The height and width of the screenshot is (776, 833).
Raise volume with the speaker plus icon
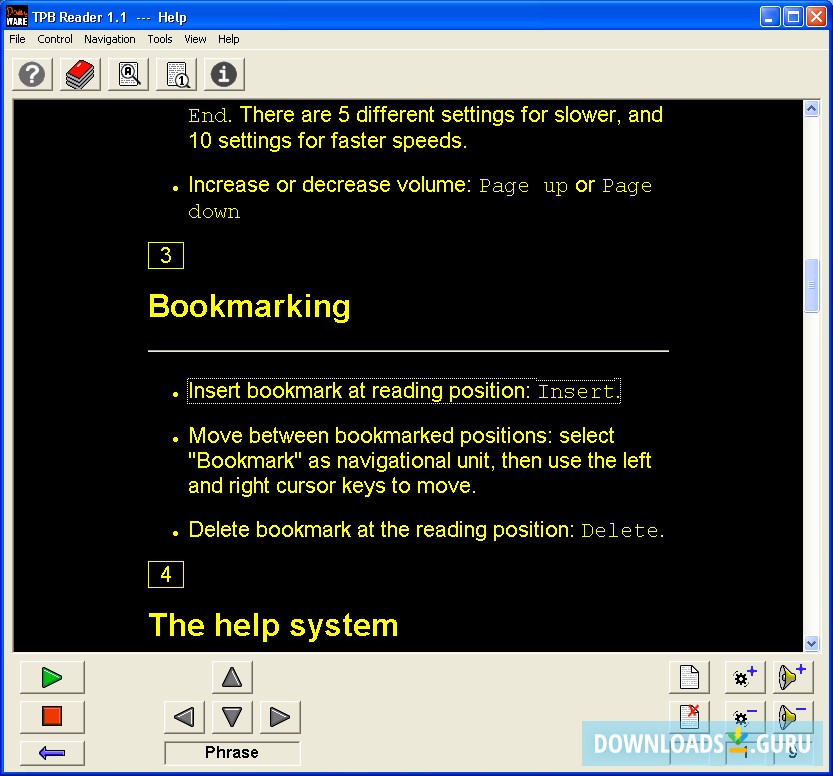(x=792, y=677)
